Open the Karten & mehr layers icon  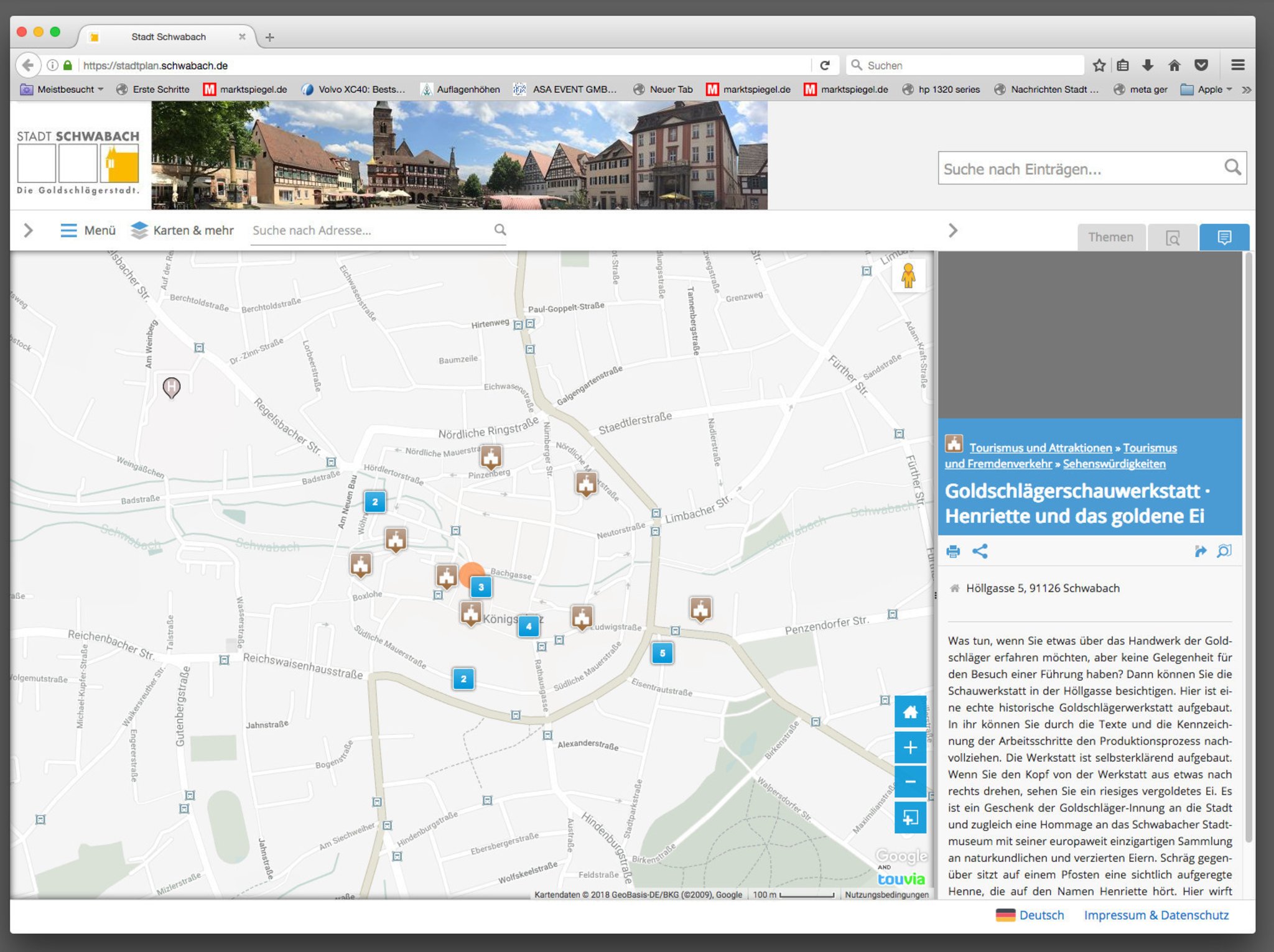pyautogui.click(x=140, y=230)
